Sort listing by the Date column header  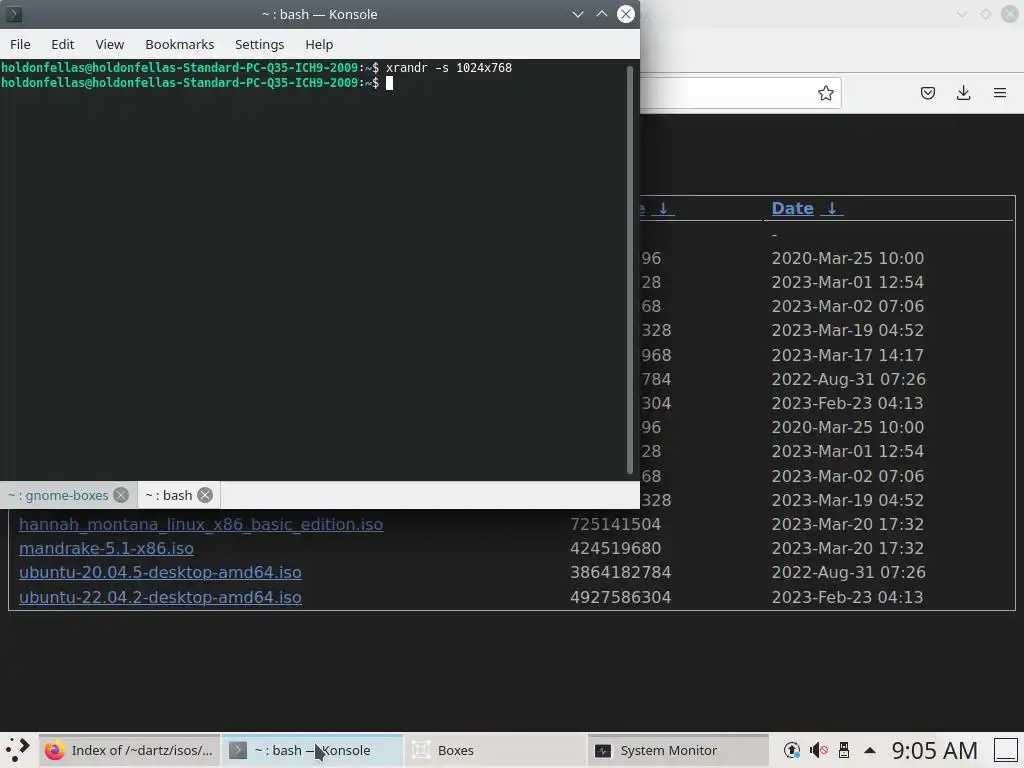click(x=792, y=208)
